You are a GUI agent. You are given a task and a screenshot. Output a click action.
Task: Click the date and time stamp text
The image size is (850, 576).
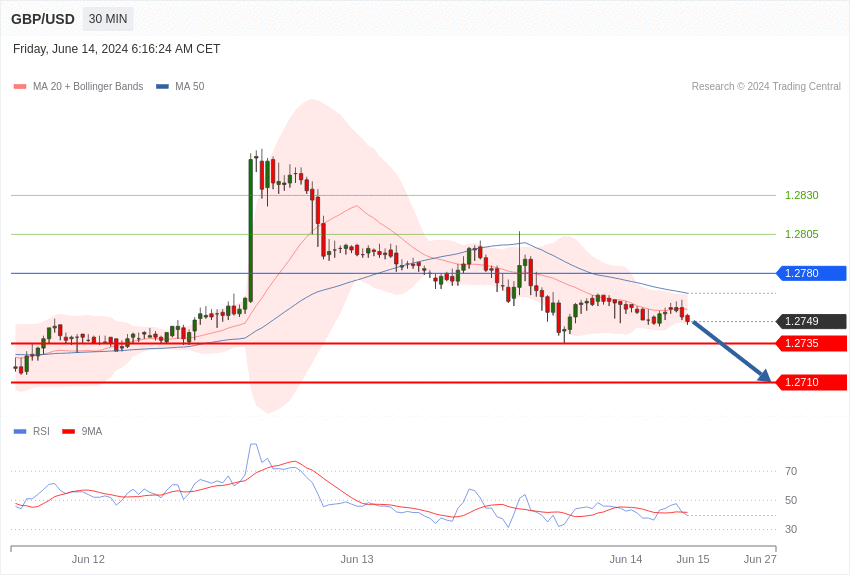click(117, 49)
